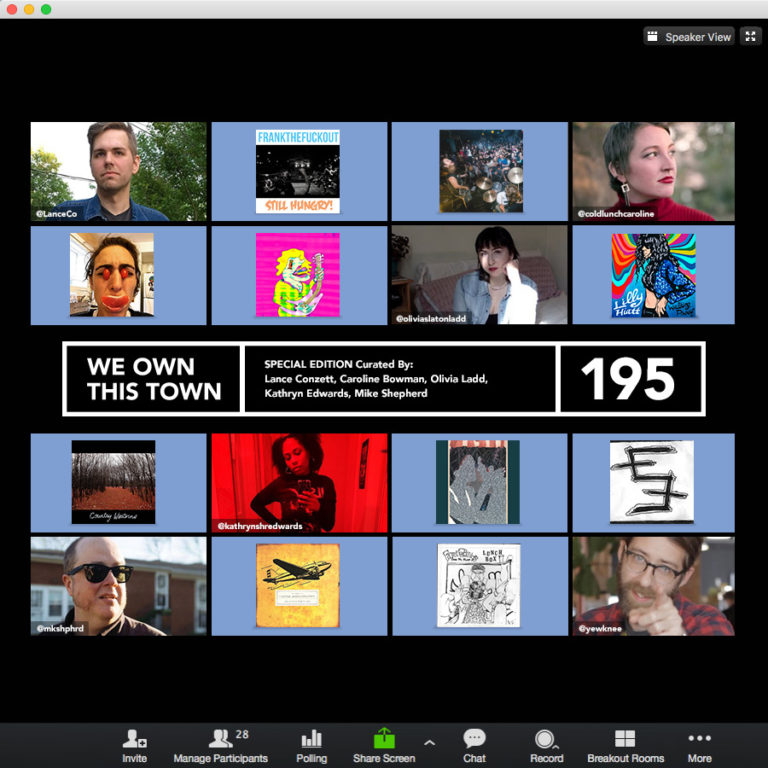Toggle full screen mode
768x768 pixels.
(x=751, y=37)
